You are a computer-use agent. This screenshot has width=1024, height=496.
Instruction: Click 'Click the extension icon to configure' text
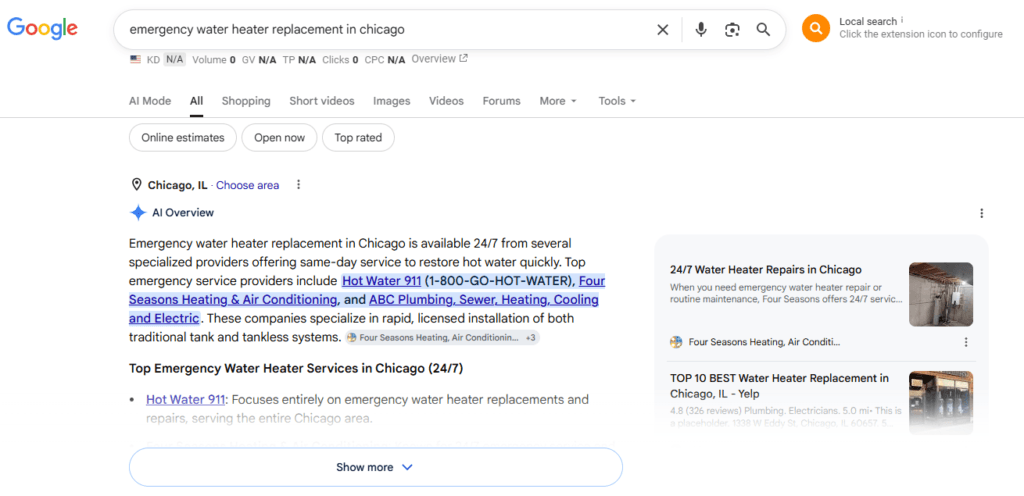(921, 34)
